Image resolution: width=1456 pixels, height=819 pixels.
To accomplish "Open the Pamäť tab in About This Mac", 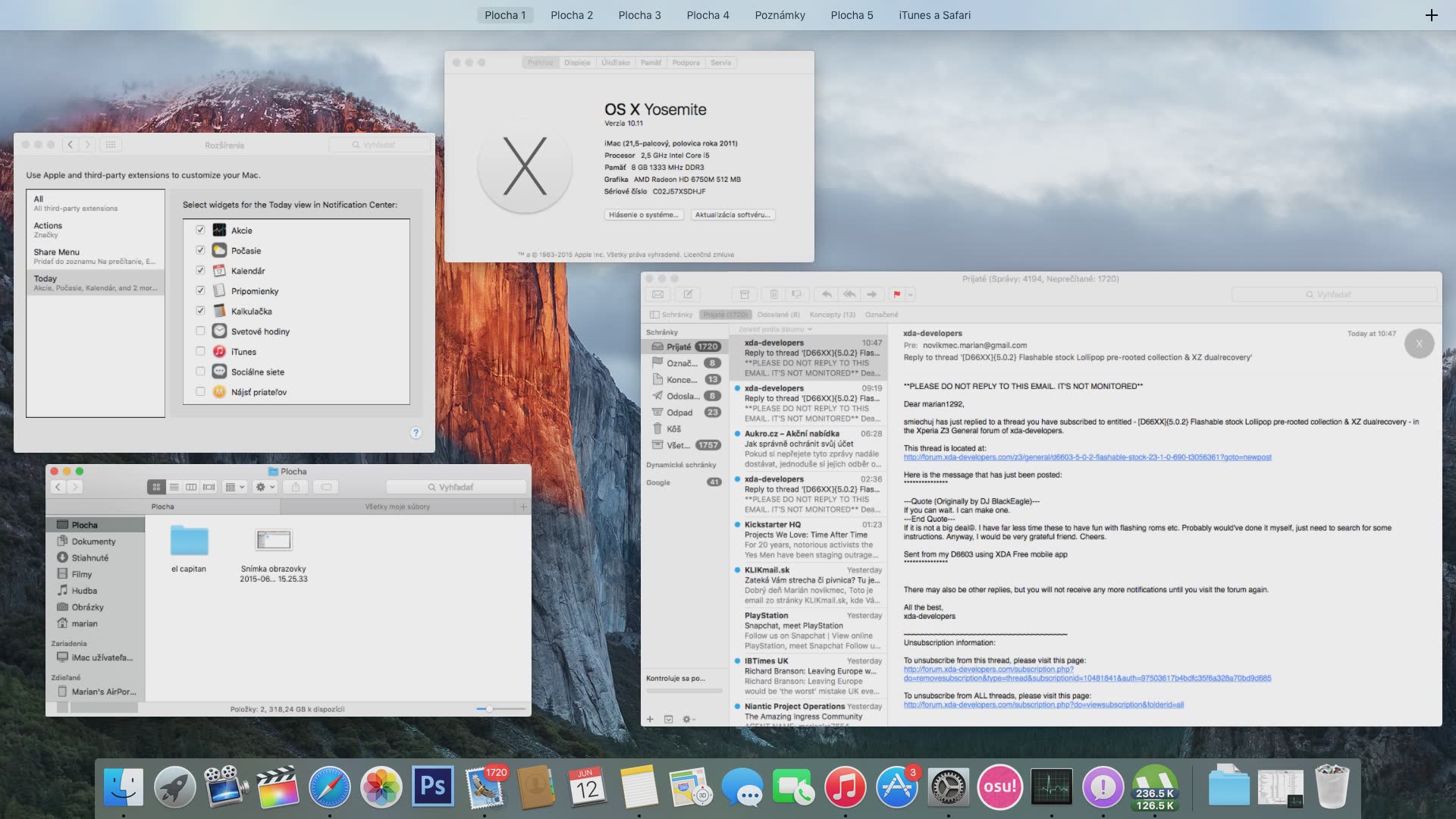I will pos(651,63).
